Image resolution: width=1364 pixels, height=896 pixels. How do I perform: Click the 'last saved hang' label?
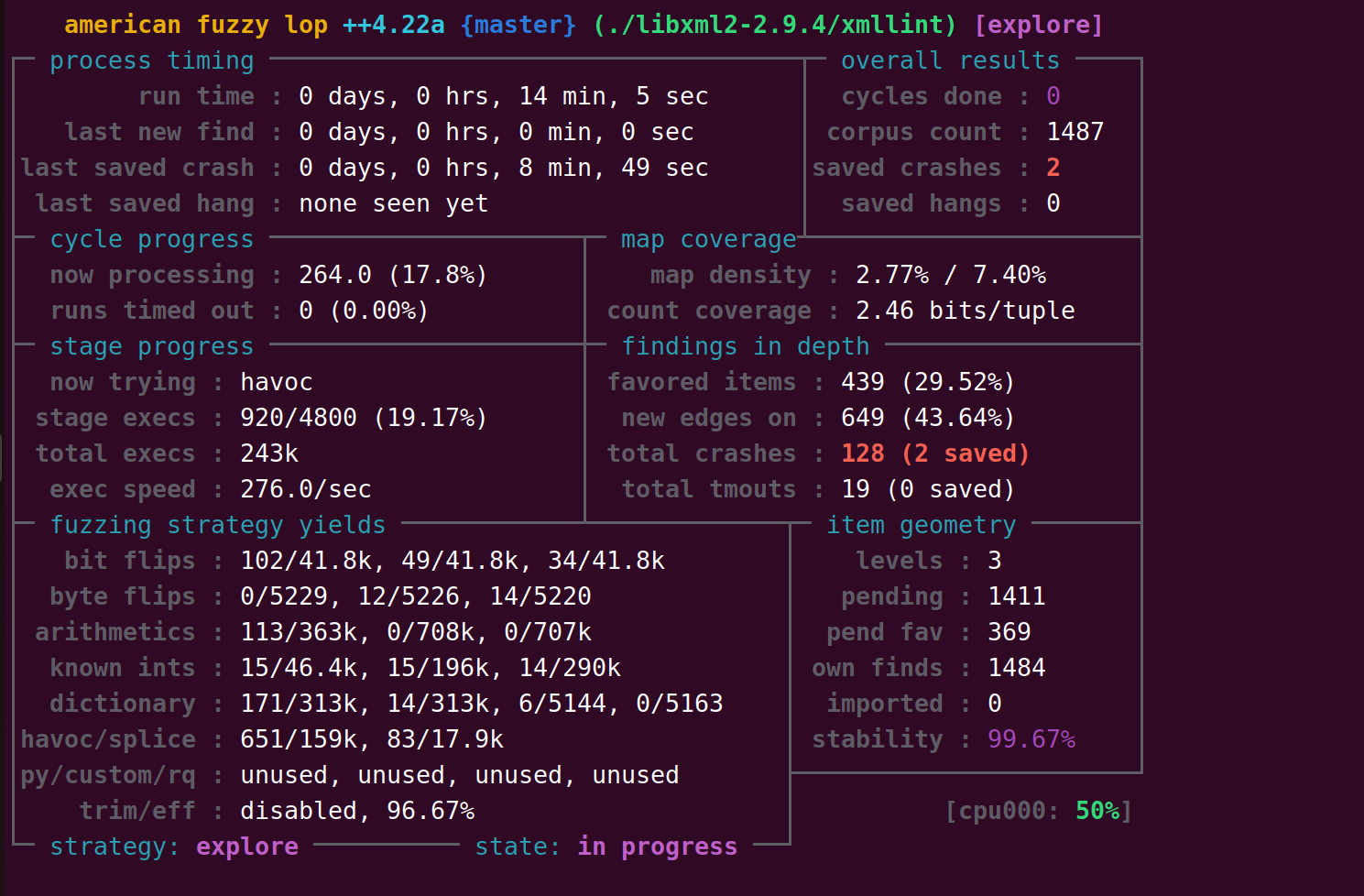point(145,203)
